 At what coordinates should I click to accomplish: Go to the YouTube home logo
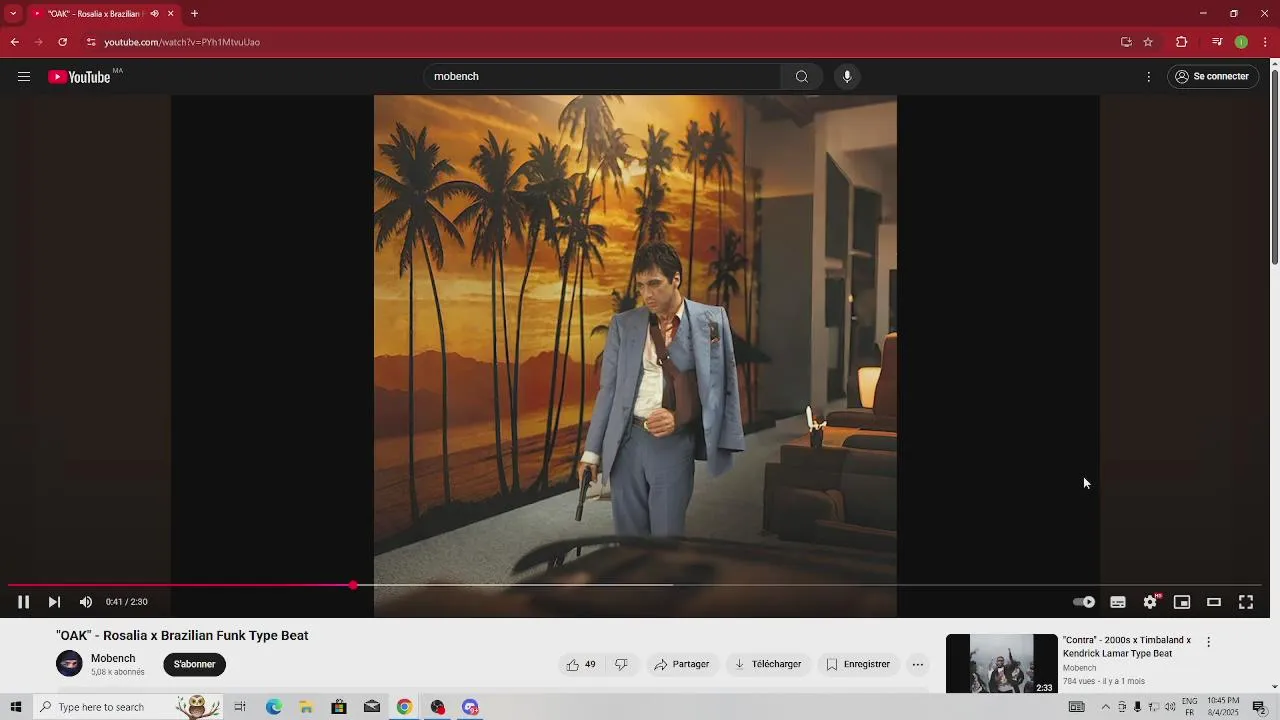79,77
